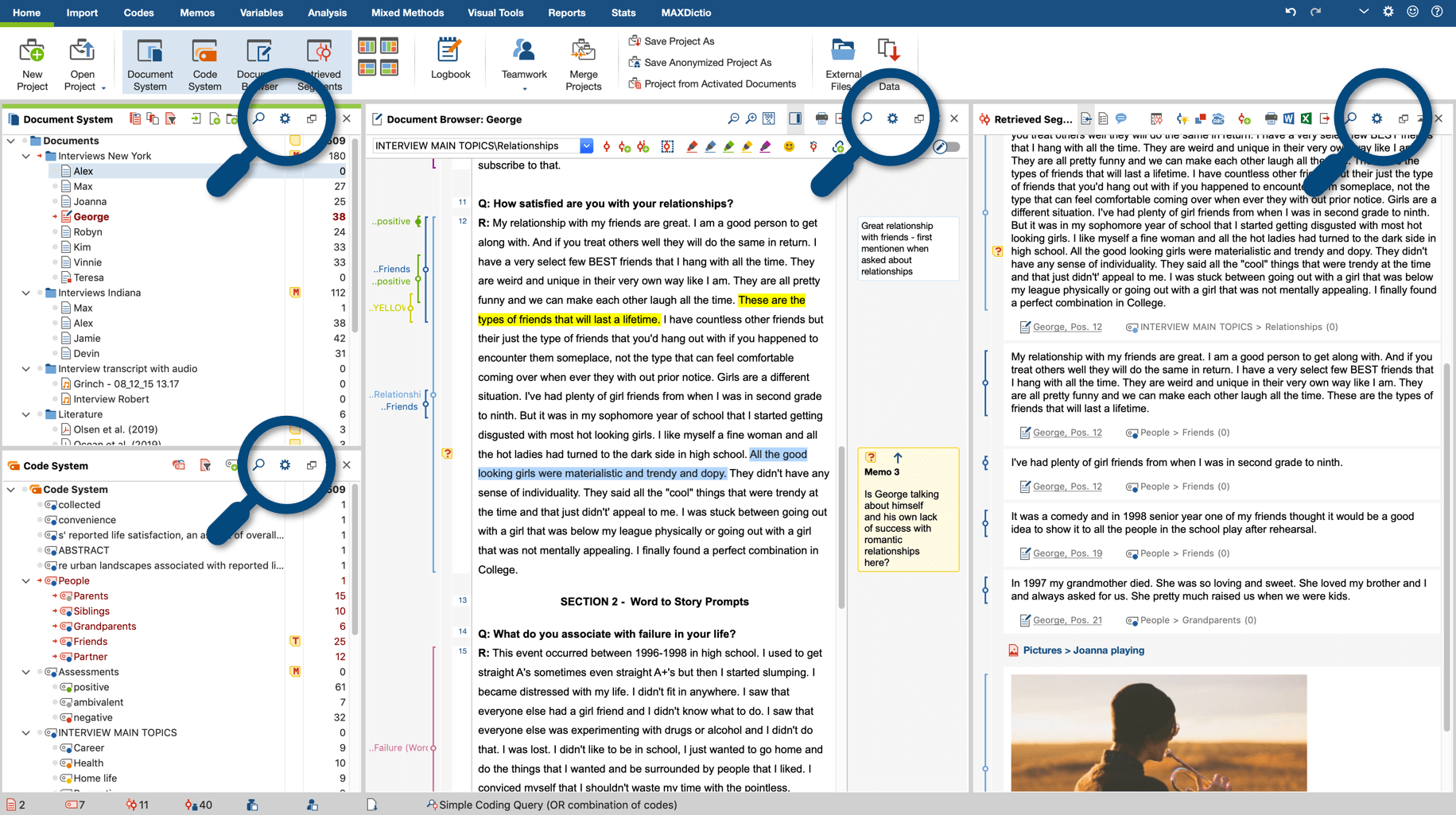The image size is (1456, 815).
Task: Click Save Anonymized Project As
Action: coord(700,62)
